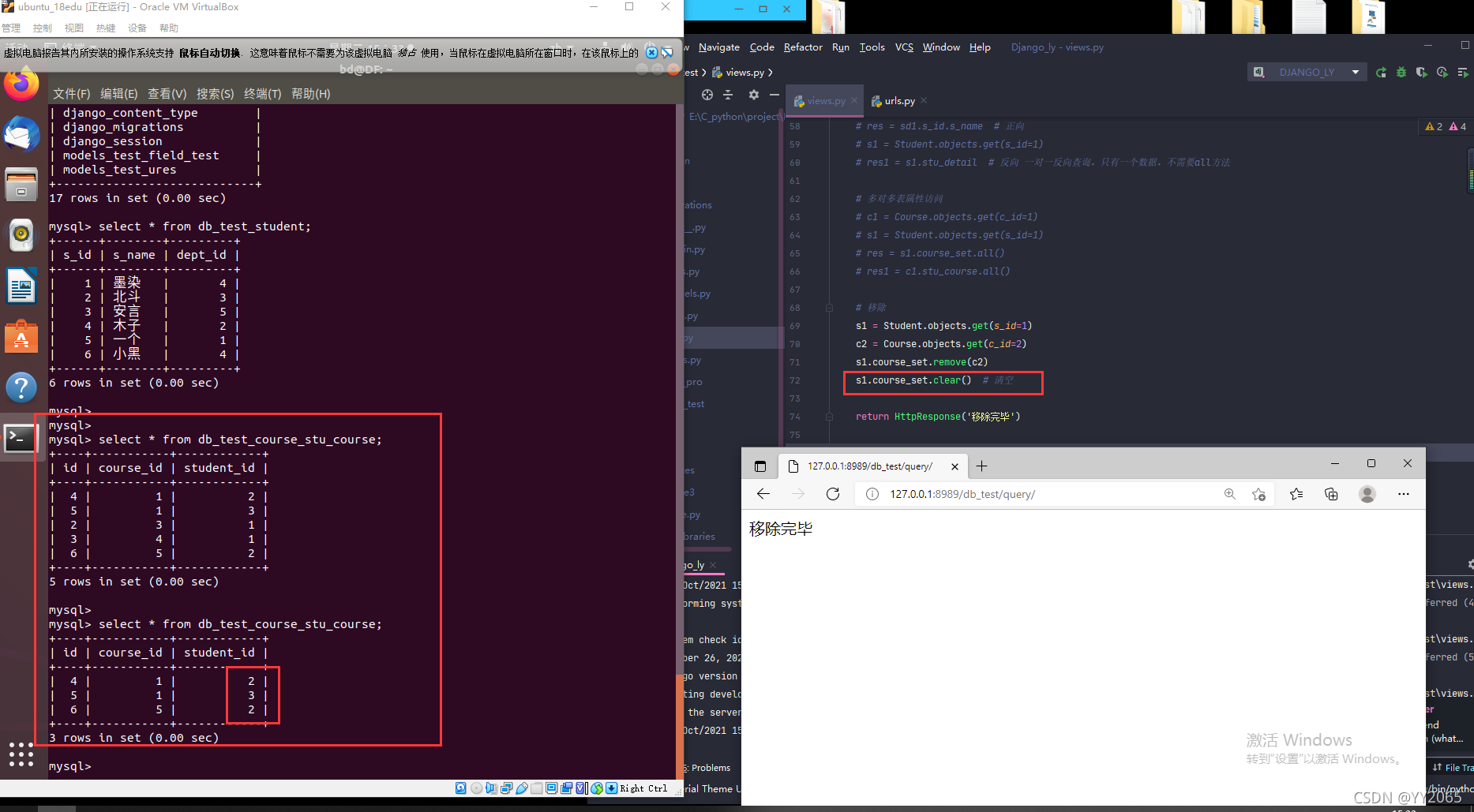This screenshot has width=1474, height=812.
Task: Click the mysql> prompt at terminal bottom
Action: tap(70, 766)
